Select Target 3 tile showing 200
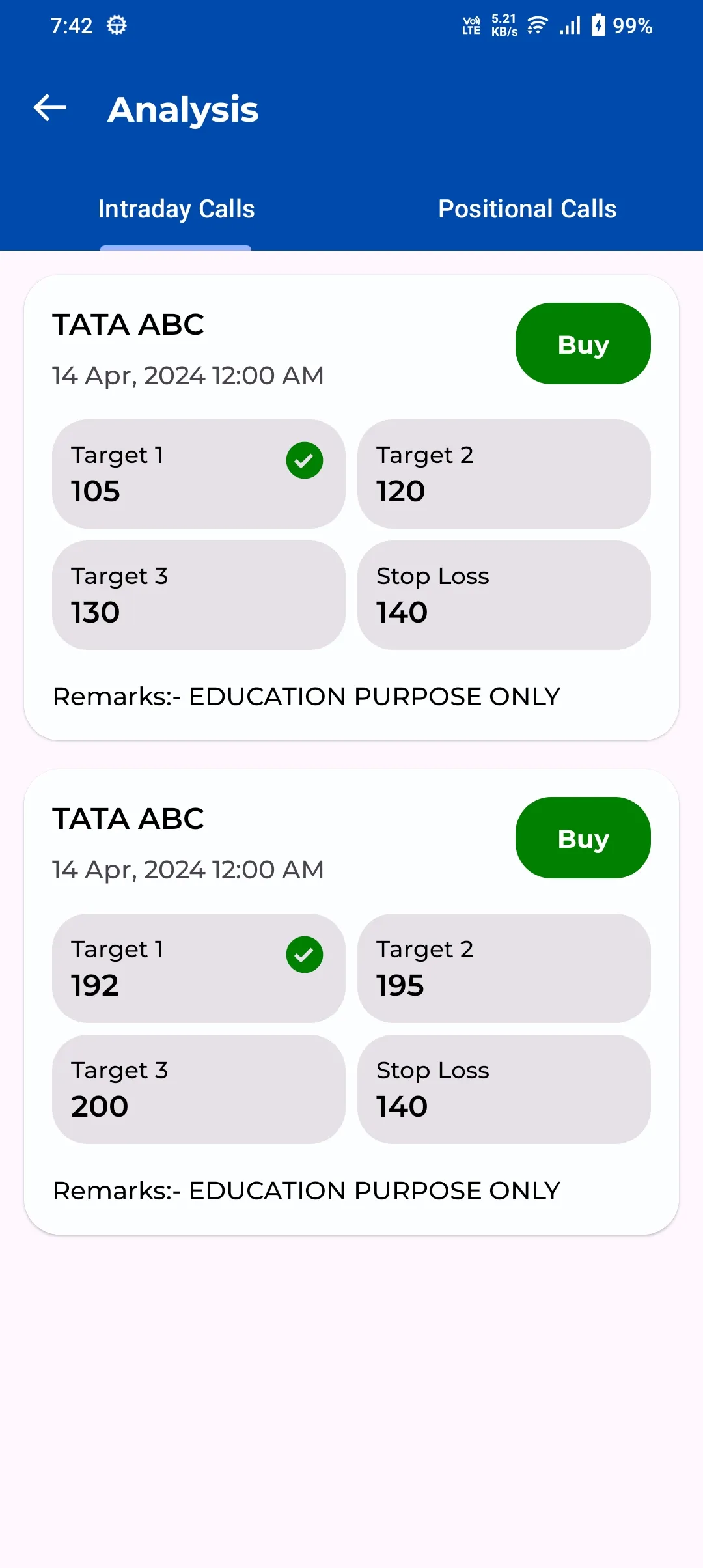Screen dimensions: 703x1568 click(199, 1089)
